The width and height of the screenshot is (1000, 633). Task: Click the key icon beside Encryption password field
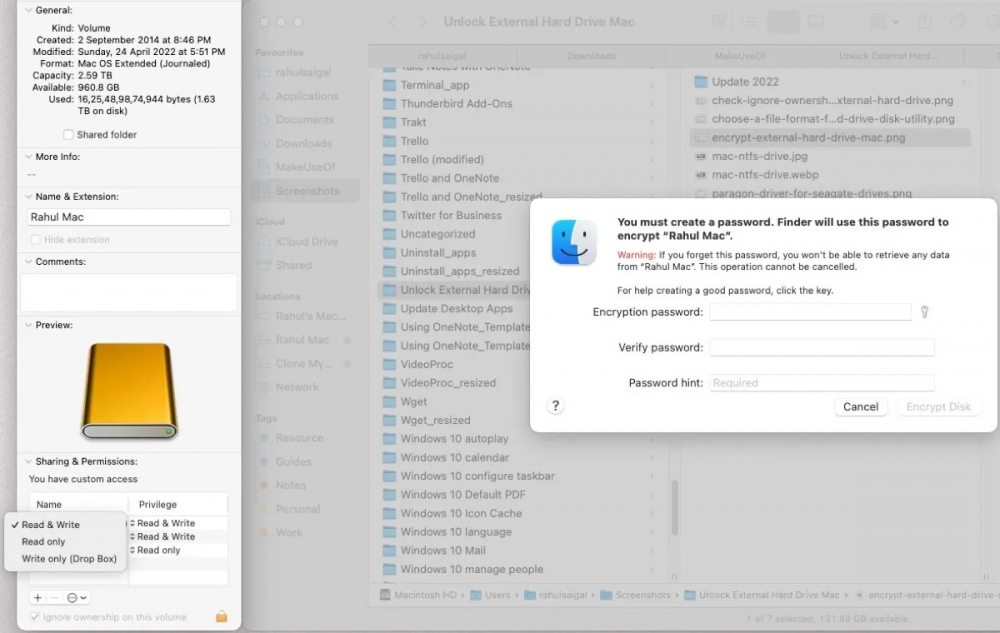[x=924, y=311]
